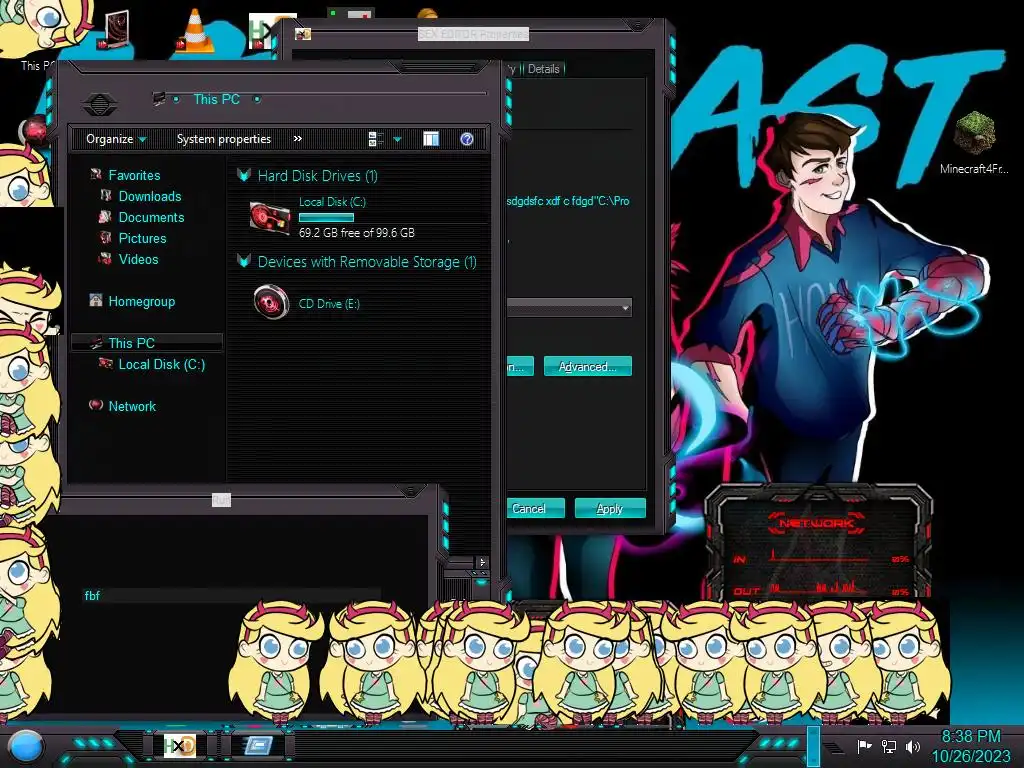The height and width of the screenshot is (768, 1024).
Task: Open Videos from the Favorites list
Action: pyautogui.click(x=138, y=259)
